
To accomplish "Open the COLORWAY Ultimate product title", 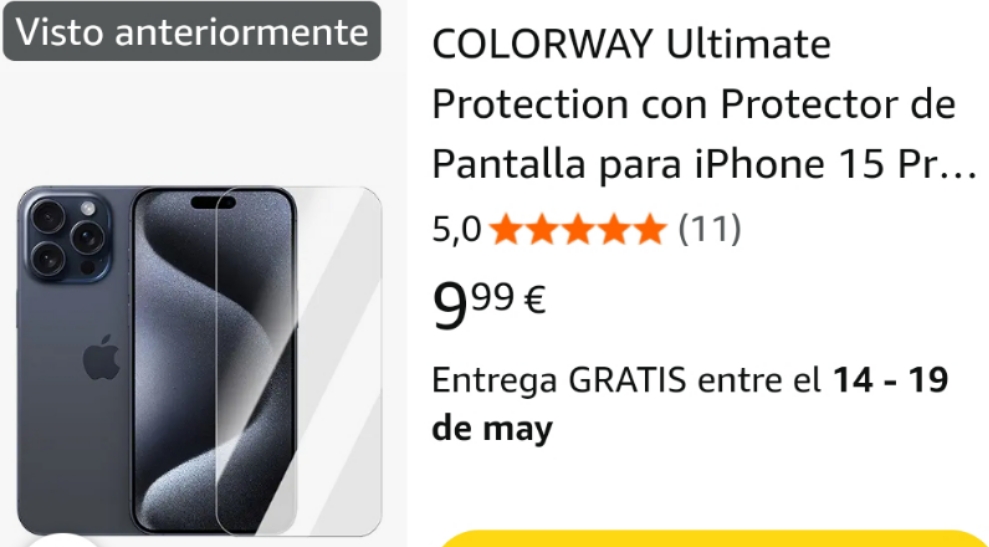I will (704, 103).
